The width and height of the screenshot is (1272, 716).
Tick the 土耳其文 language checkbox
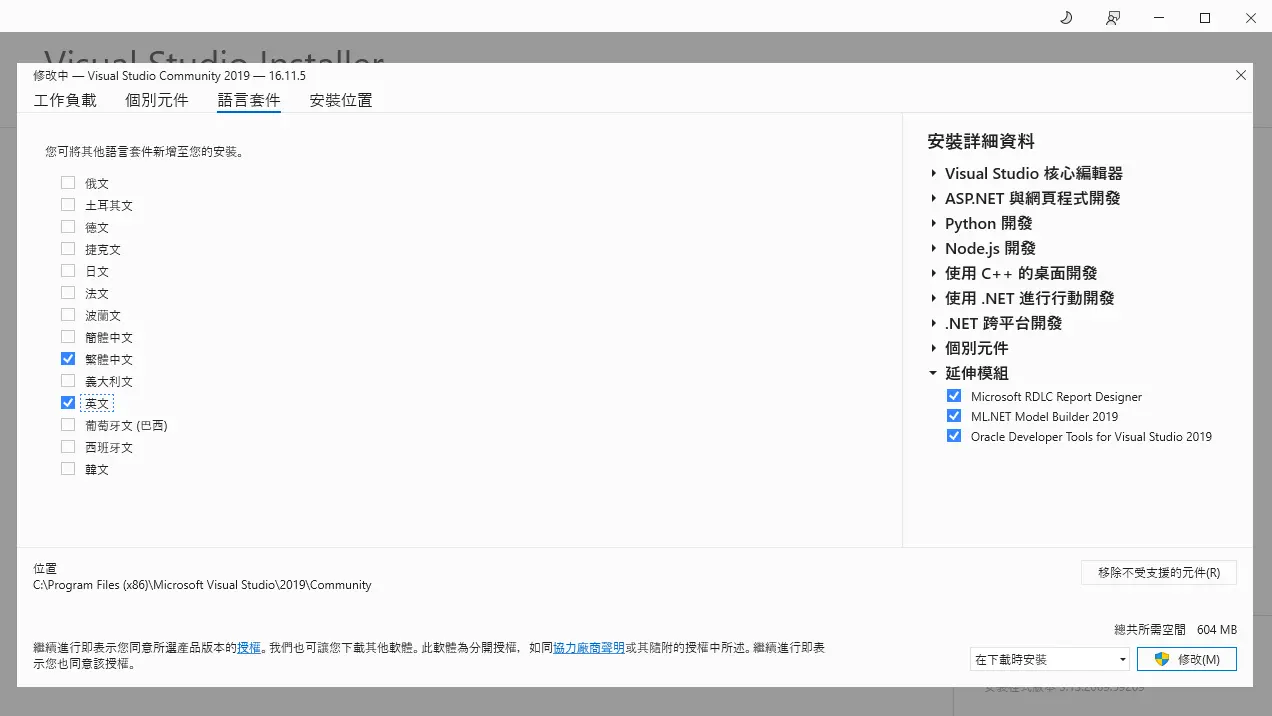coord(68,205)
